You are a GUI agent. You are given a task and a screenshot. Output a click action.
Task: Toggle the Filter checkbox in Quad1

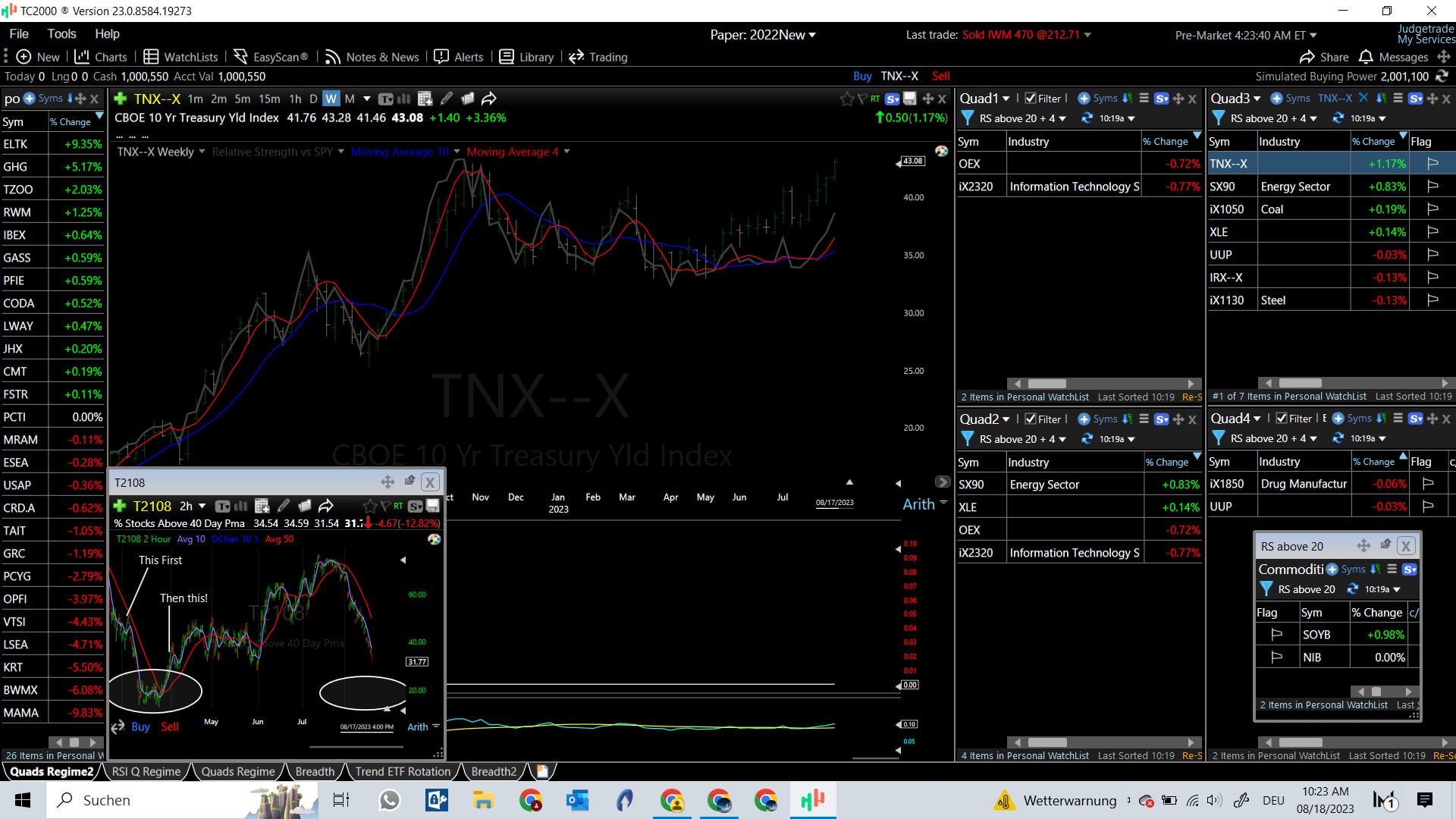point(1031,99)
